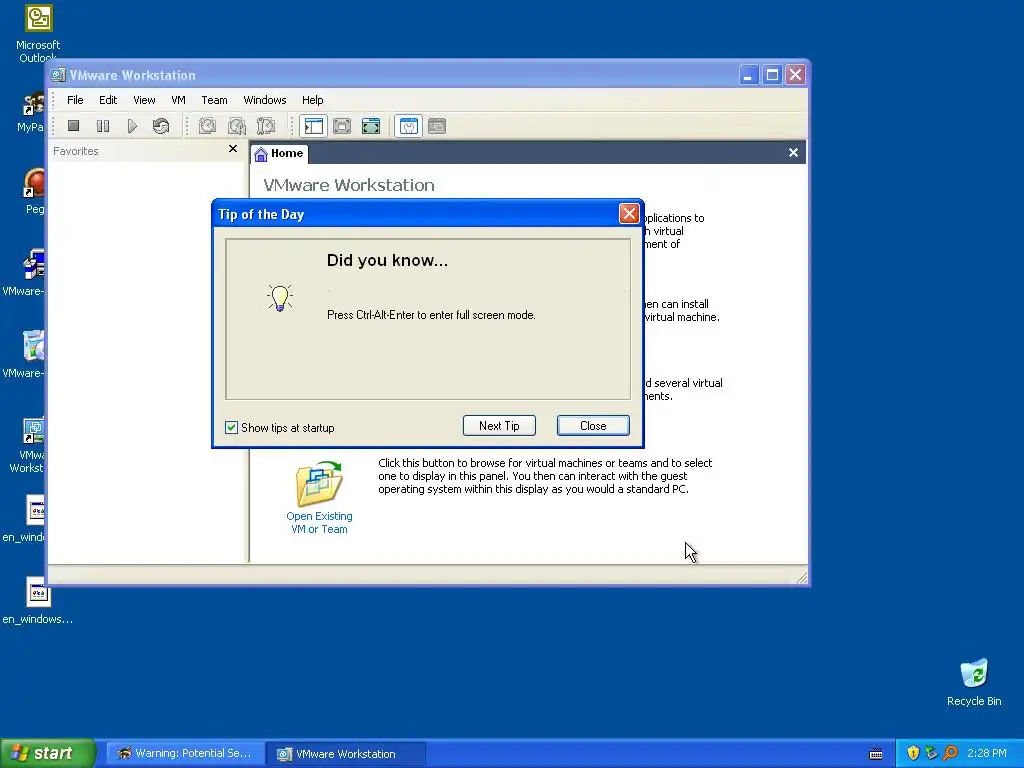The image size is (1024, 768).
Task: Open the View menu
Action: point(144,100)
